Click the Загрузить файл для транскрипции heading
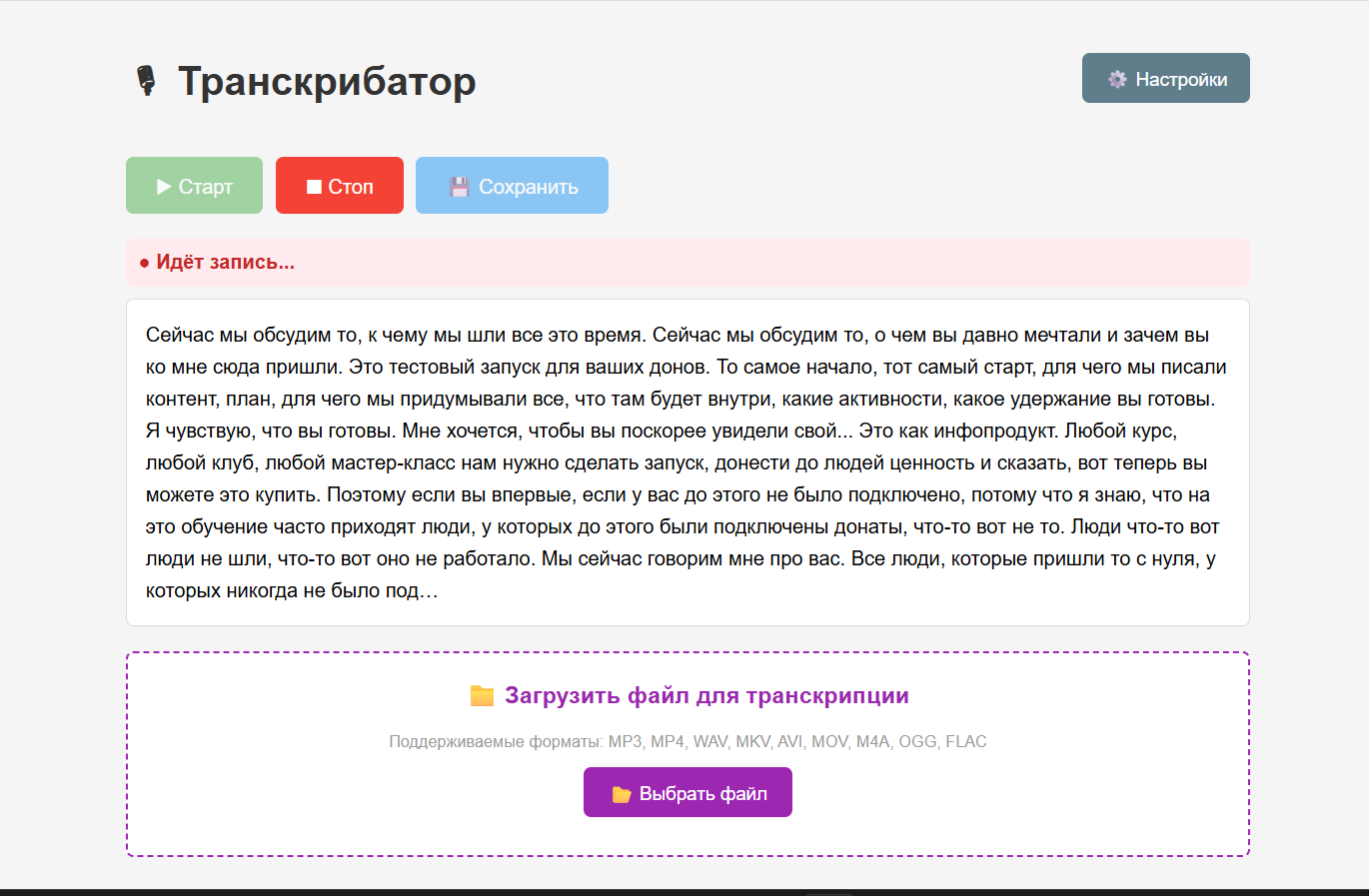This screenshot has height=896, width=1369. (706, 695)
